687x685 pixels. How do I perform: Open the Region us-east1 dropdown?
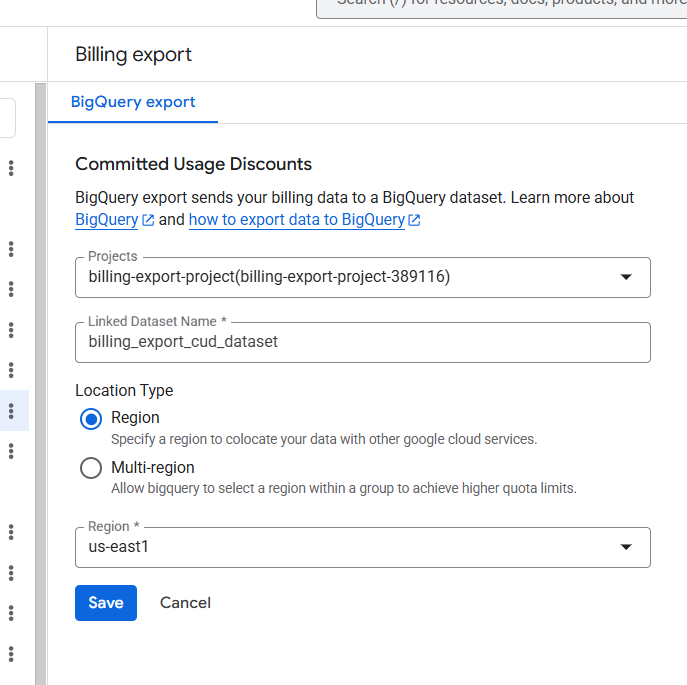pos(363,547)
